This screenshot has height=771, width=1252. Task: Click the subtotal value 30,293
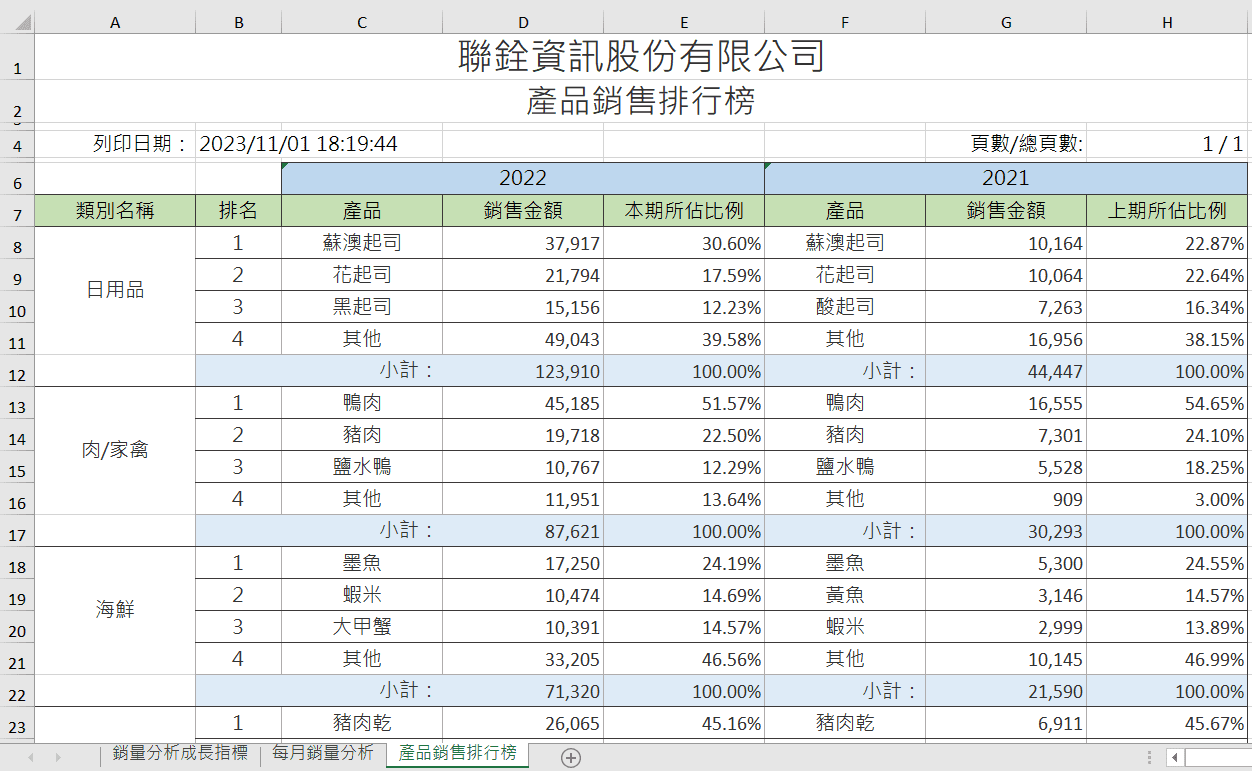pyautogui.click(x=1006, y=531)
